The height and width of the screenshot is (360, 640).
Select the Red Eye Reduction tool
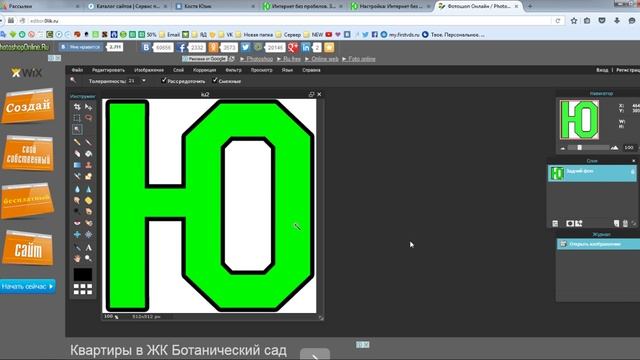pyautogui.click(x=77, y=223)
